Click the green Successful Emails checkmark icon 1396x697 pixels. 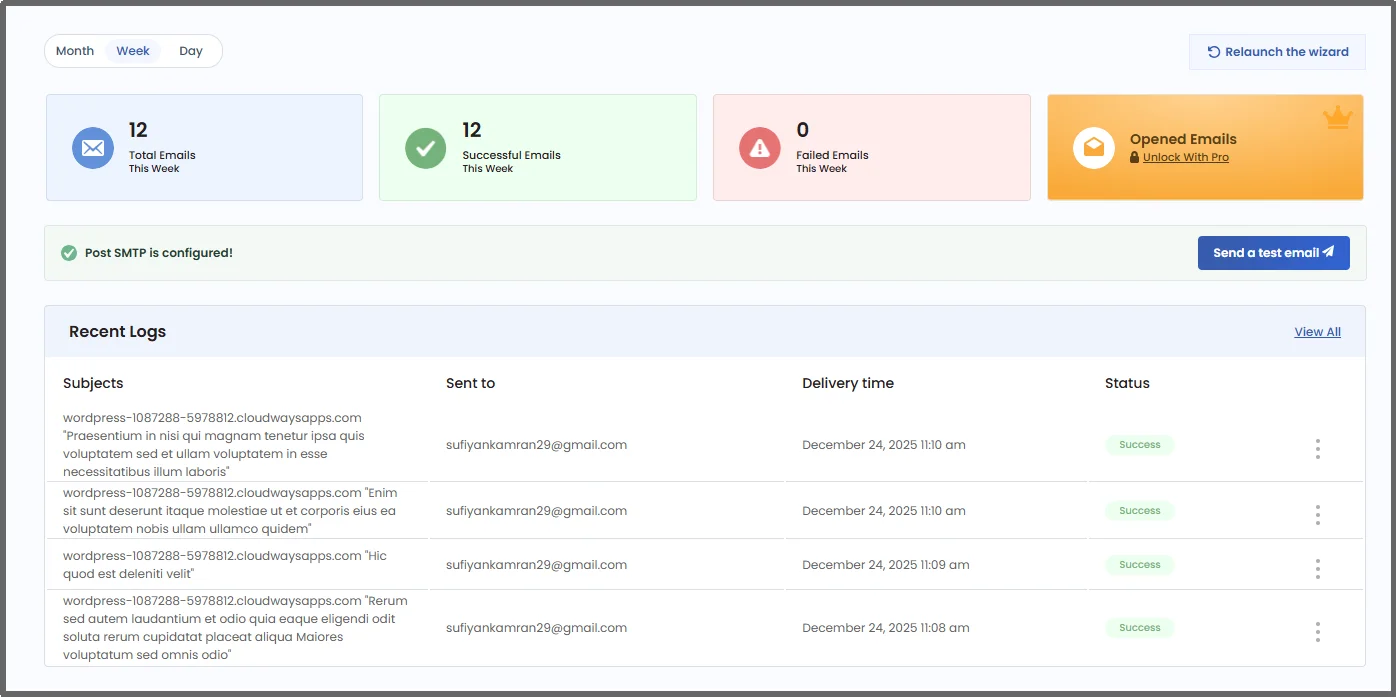pyautogui.click(x=426, y=147)
